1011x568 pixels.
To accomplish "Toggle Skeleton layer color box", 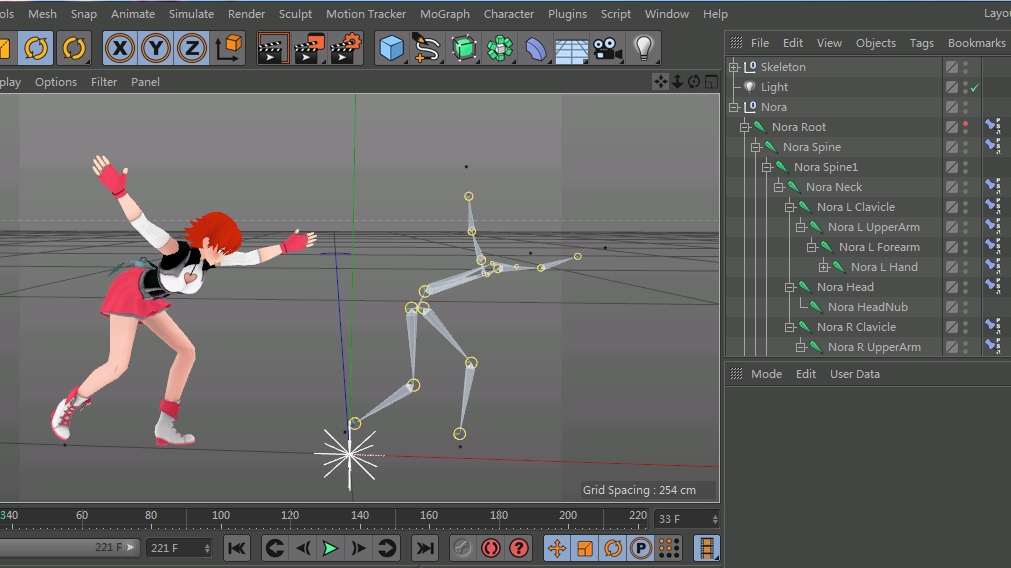I will pos(952,66).
